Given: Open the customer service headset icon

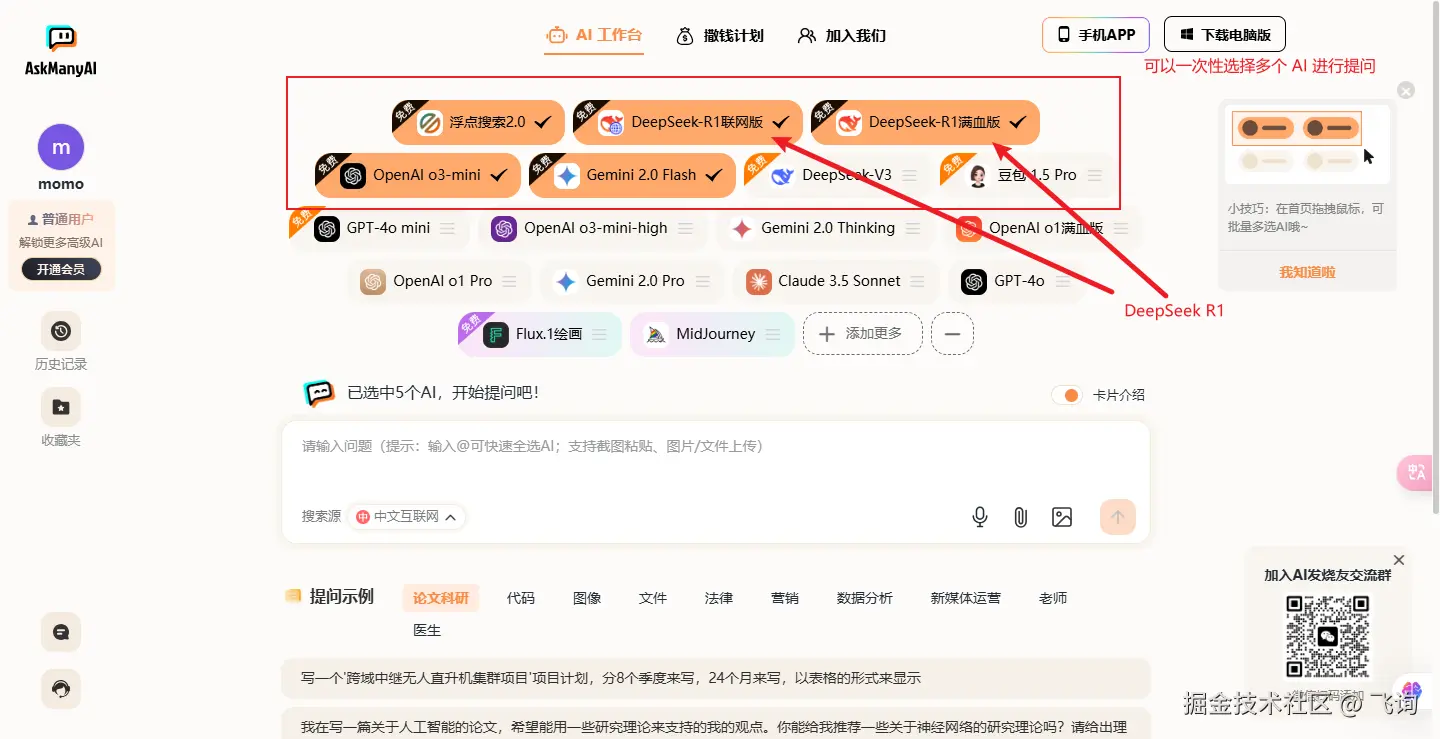Looking at the screenshot, I should click(x=61, y=689).
